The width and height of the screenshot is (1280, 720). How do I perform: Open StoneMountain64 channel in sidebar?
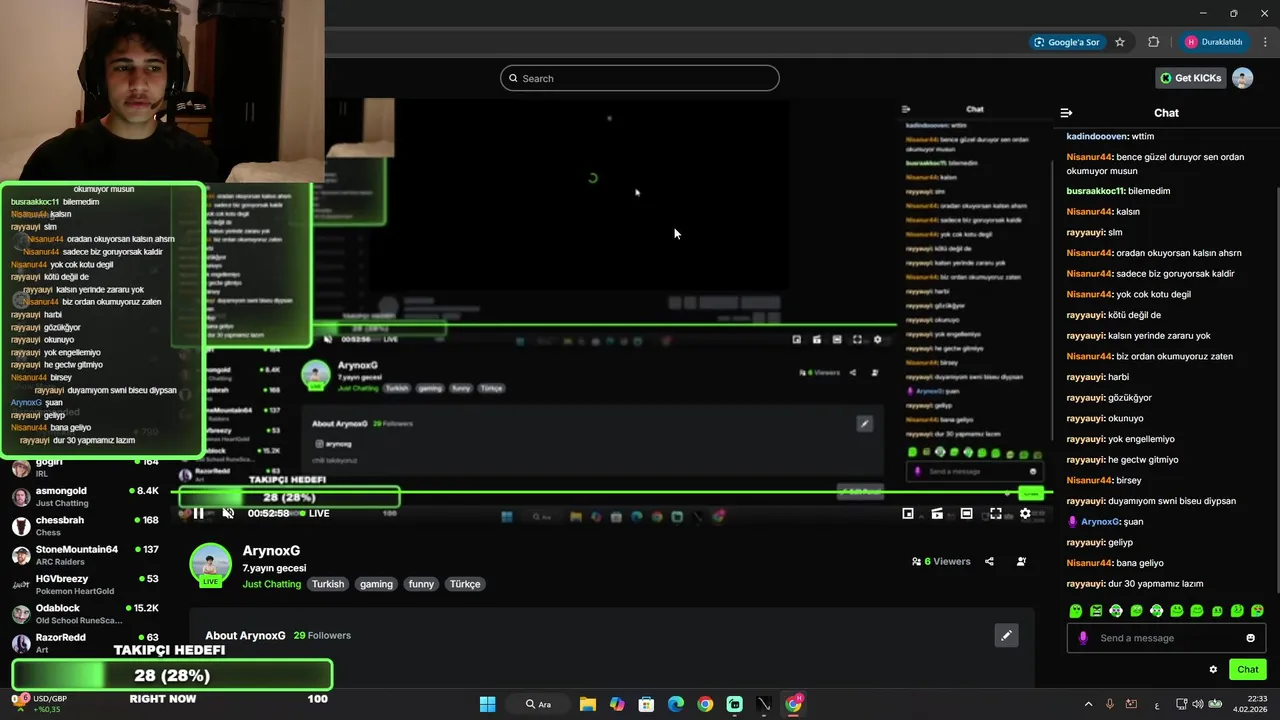click(x=85, y=555)
